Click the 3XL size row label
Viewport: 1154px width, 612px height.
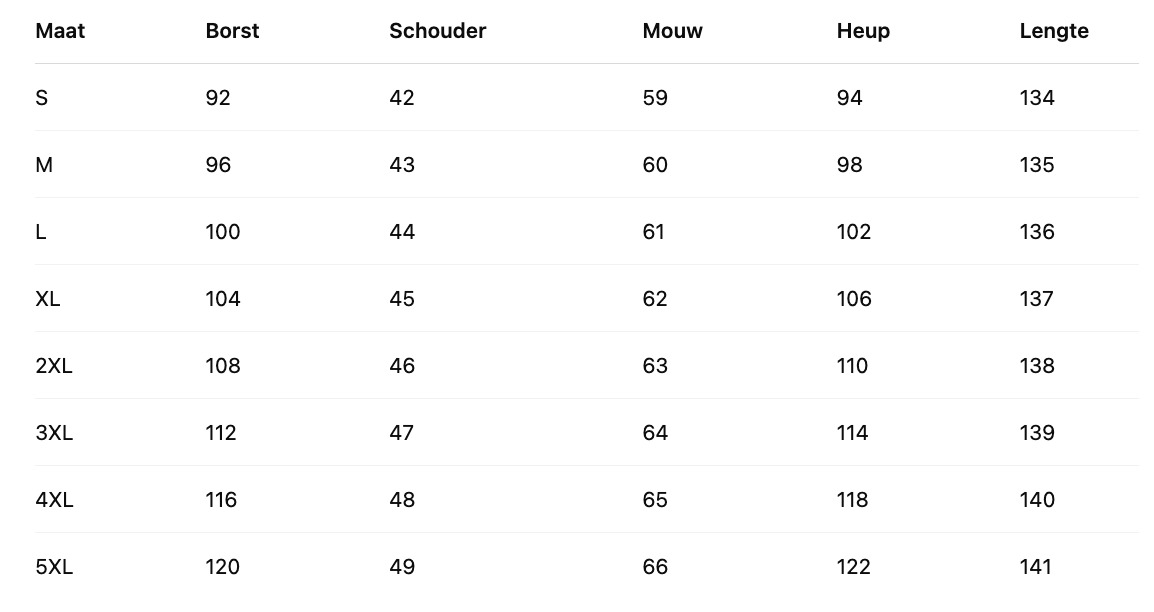pyautogui.click(x=54, y=433)
